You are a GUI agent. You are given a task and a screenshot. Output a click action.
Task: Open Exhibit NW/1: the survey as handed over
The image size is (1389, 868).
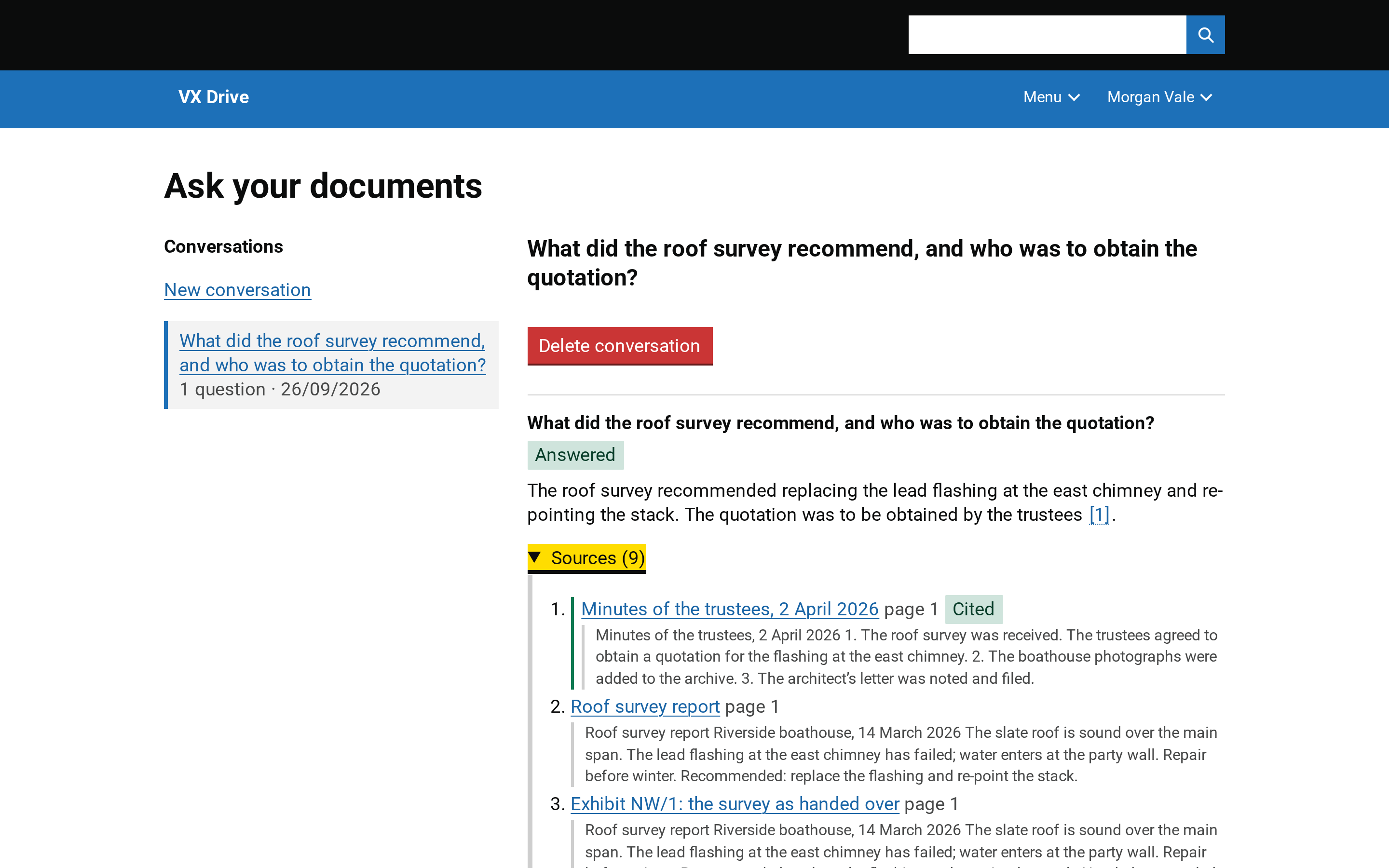click(735, 804)
